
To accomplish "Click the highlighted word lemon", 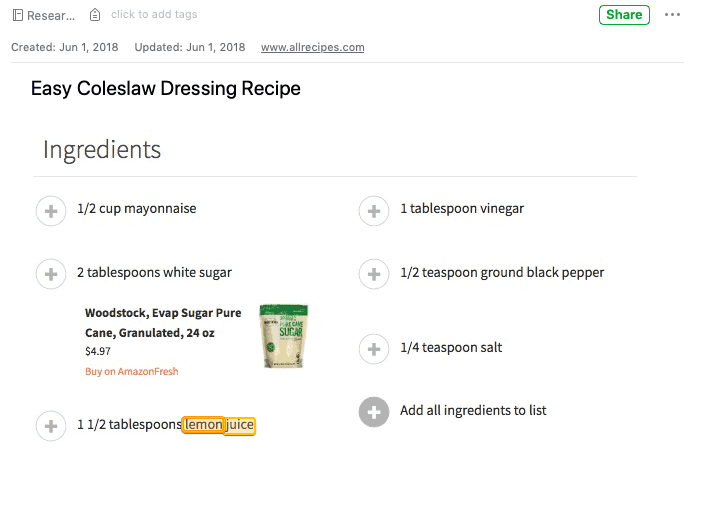I will click(203, 425).
